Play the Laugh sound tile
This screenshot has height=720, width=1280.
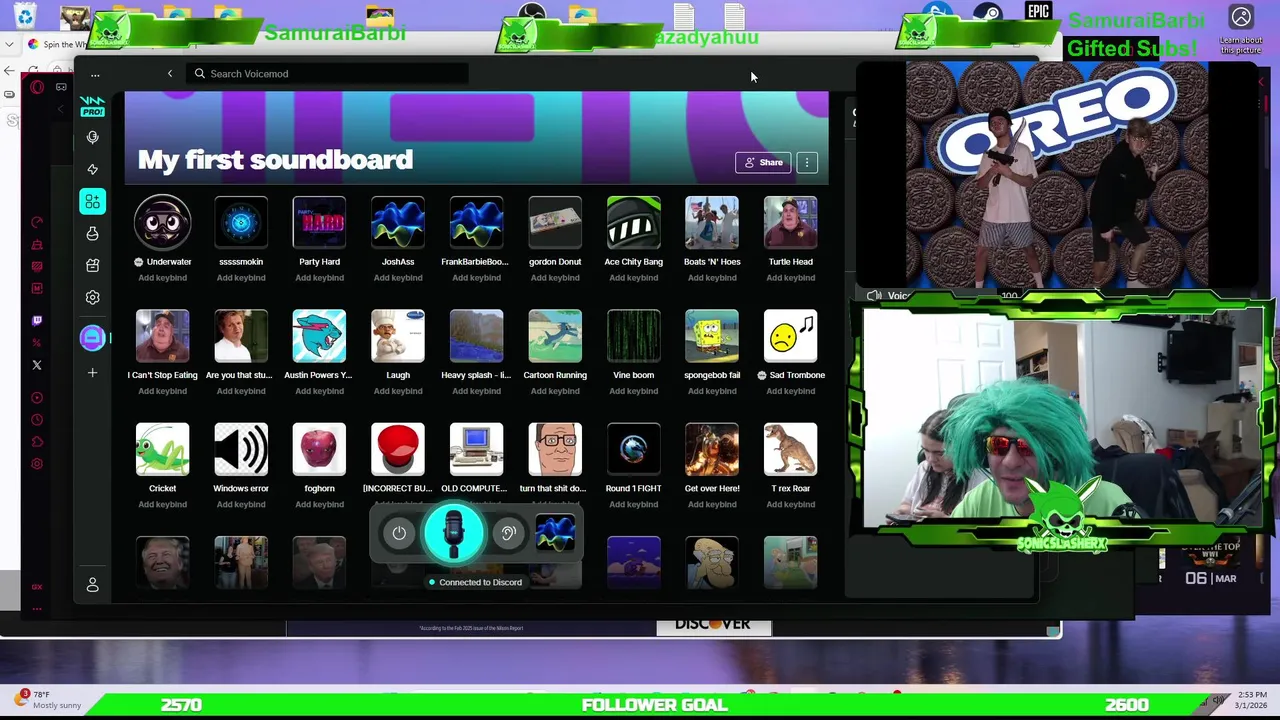398,336
